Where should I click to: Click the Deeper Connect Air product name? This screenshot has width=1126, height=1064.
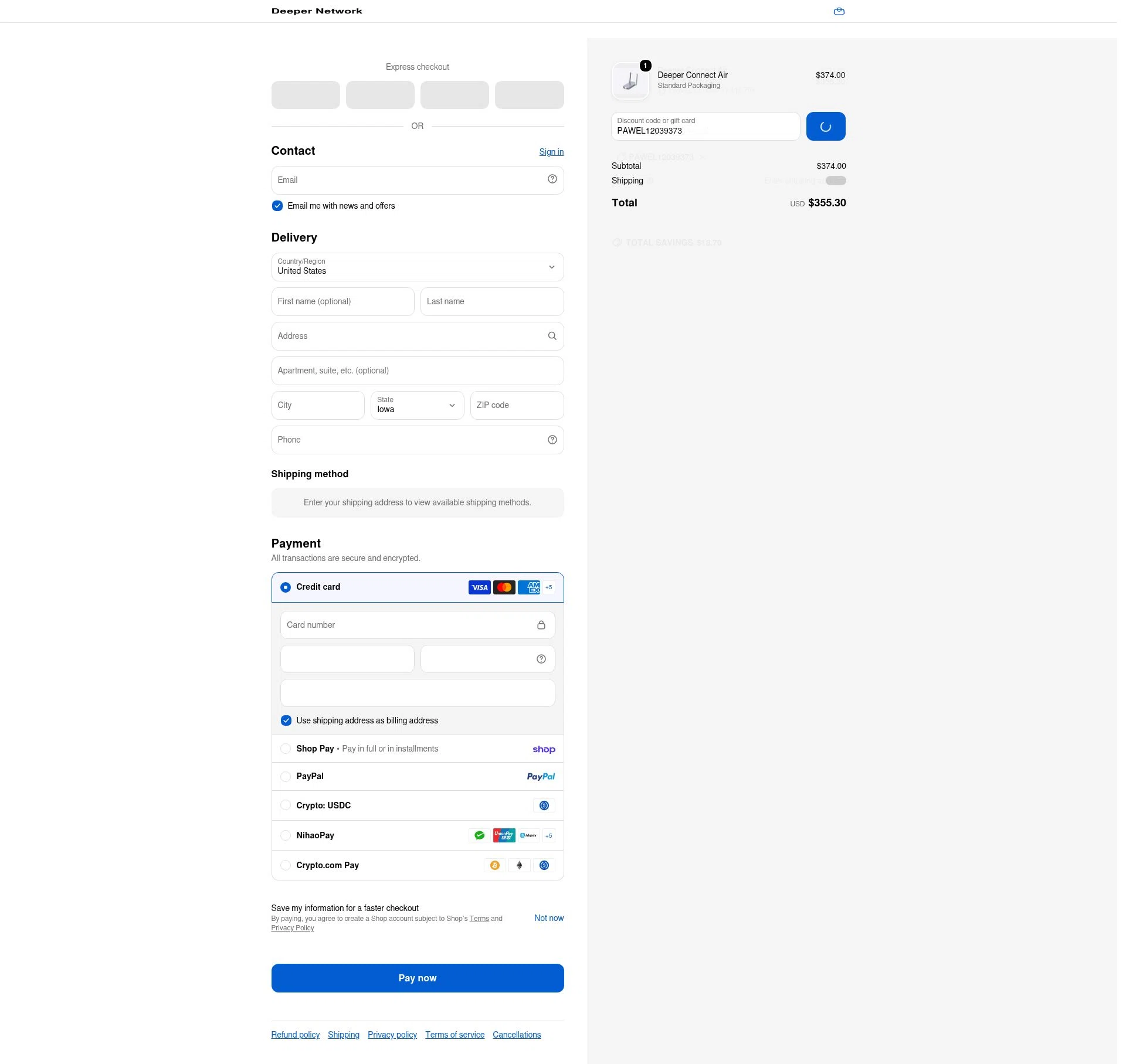(693, 75)
